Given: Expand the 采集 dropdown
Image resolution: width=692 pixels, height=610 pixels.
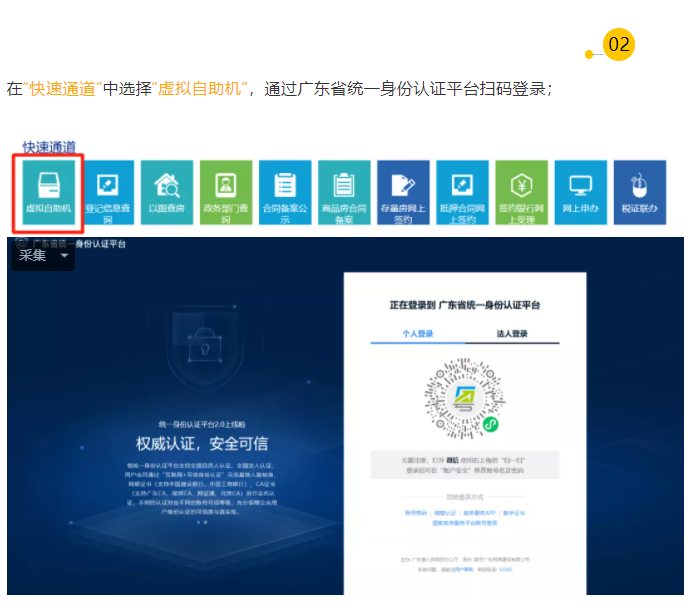Looking at the screenshot, I should point(43,255).
